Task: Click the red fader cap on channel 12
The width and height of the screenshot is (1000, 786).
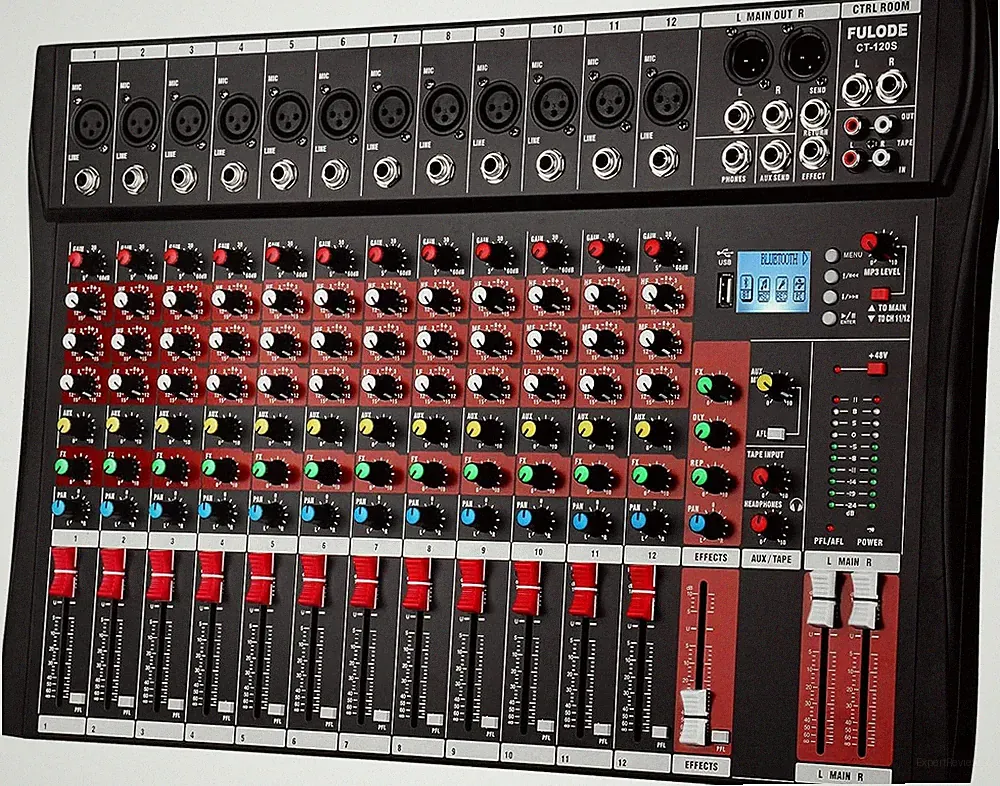Action: click(x=641, y=593)
